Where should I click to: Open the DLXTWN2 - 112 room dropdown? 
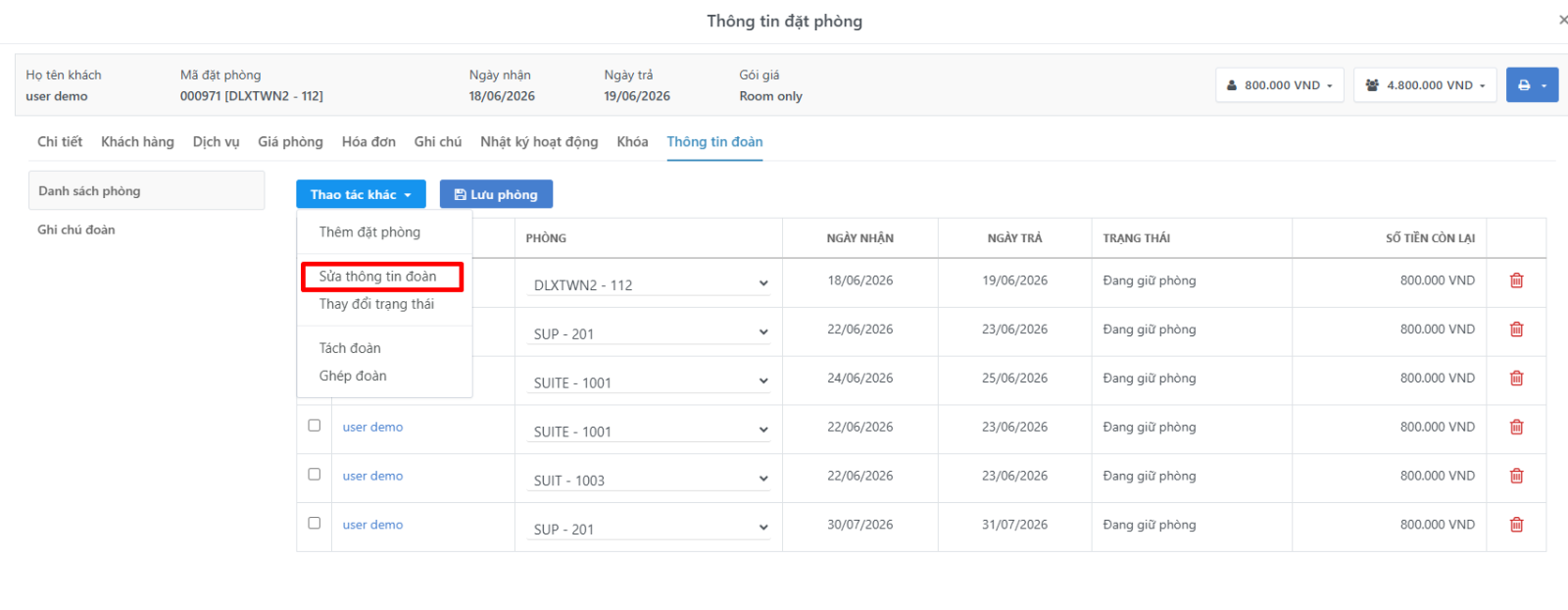tap(649, 284)
